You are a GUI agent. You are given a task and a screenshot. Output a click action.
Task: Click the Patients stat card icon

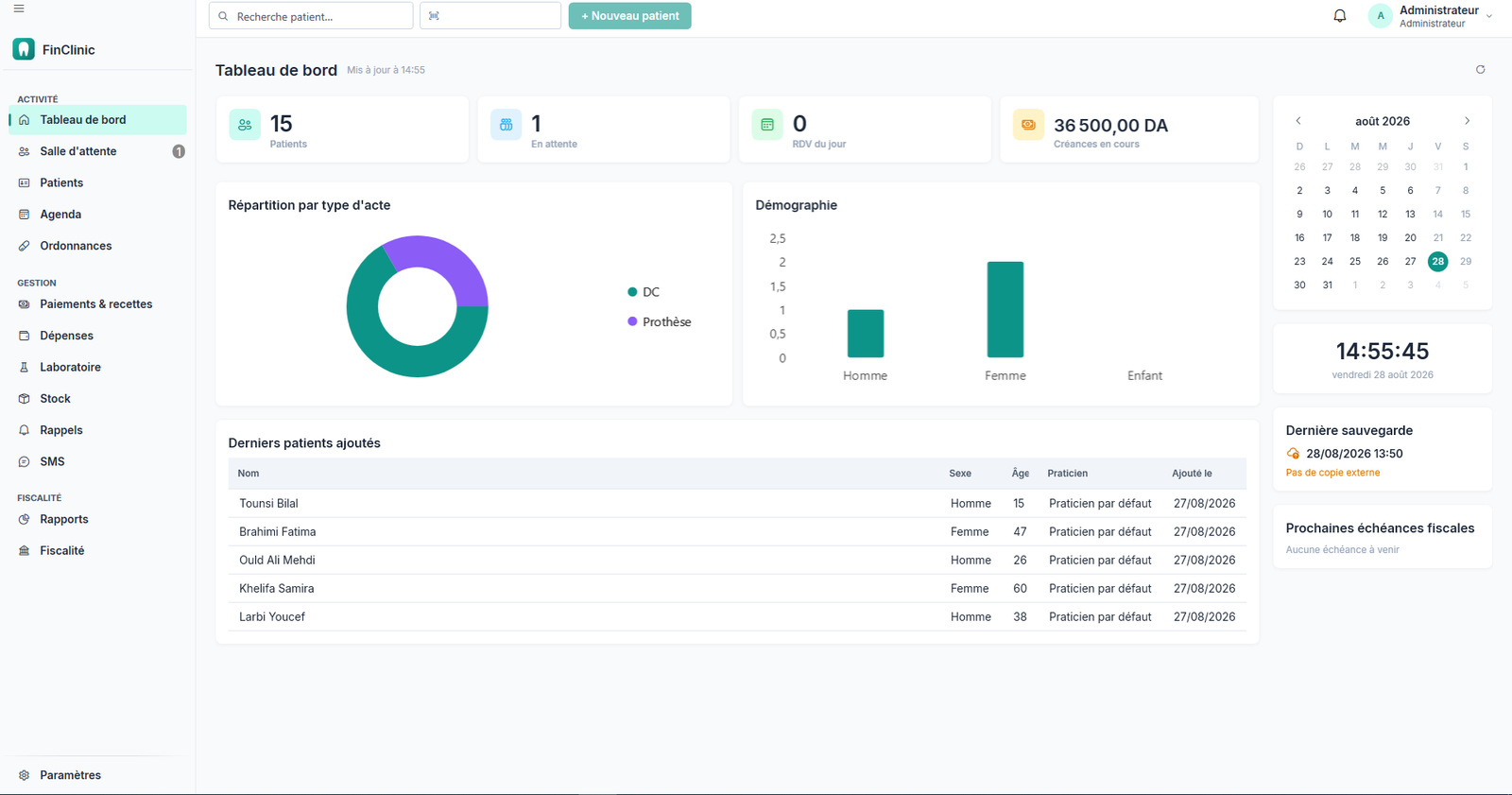pyautogui.click(x=245, y=125)
